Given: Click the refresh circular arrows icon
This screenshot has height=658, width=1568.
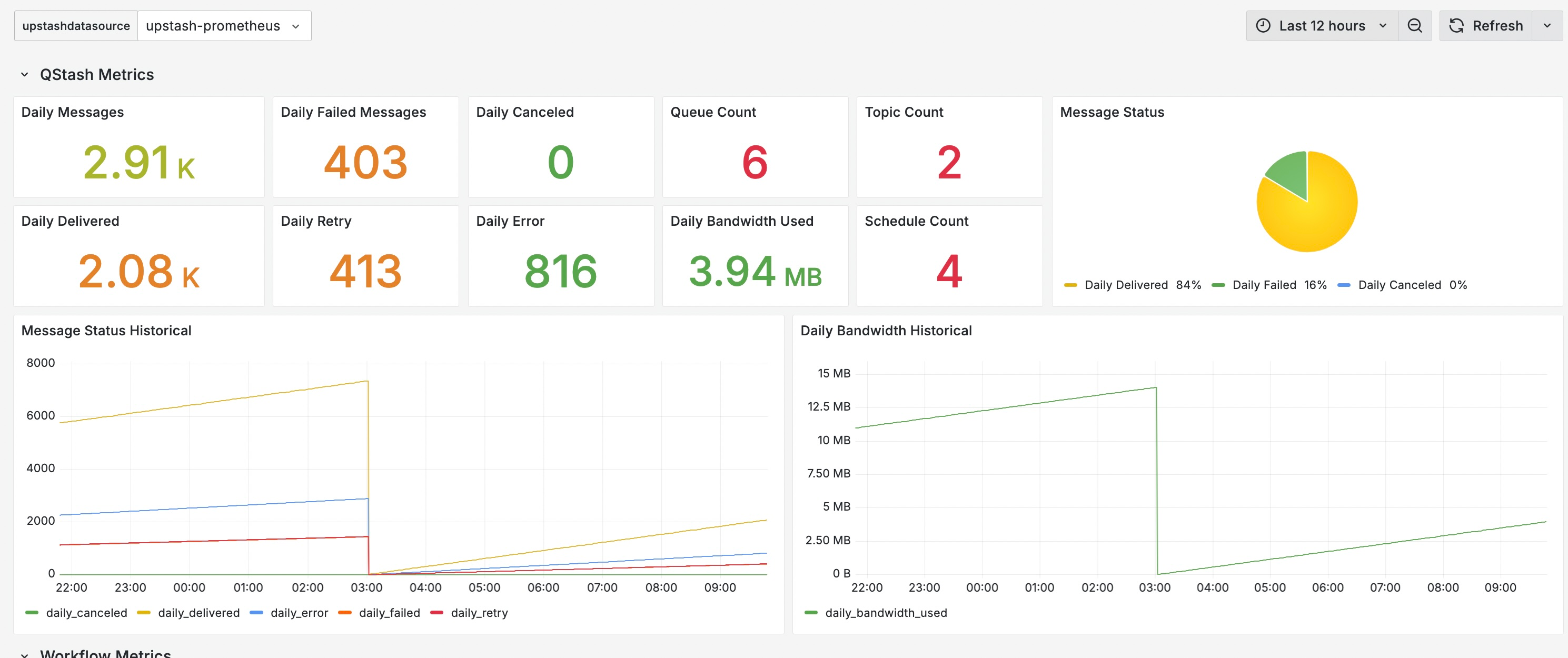Looking at the screenshot, I should pos(1456,26).
